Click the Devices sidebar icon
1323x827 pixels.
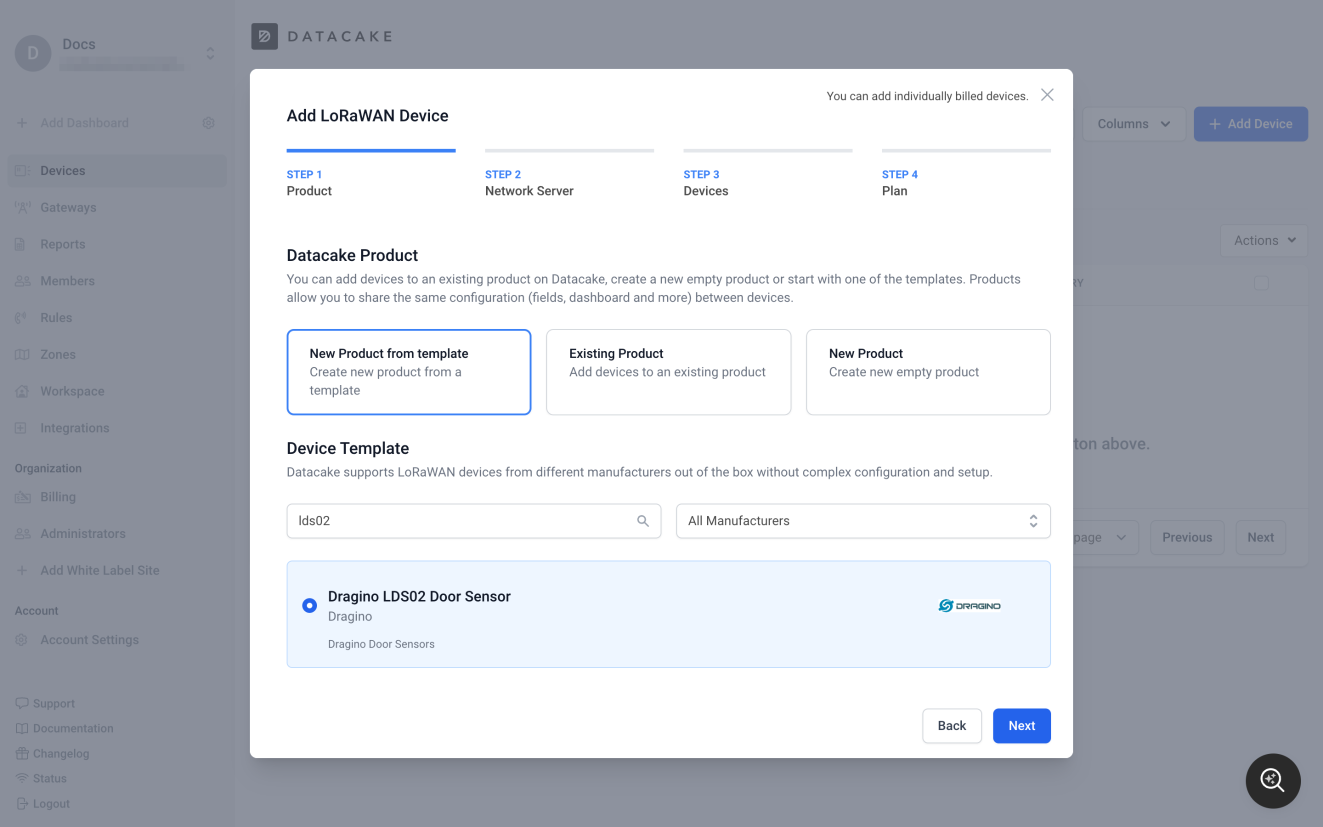click(22, 171)
